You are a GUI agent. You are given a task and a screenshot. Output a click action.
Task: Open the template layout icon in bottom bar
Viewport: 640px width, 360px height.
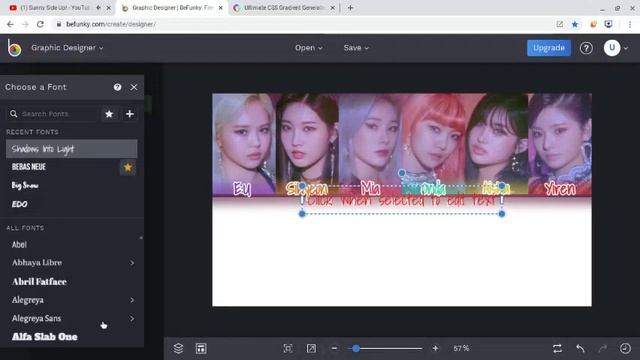coord(201,348)
